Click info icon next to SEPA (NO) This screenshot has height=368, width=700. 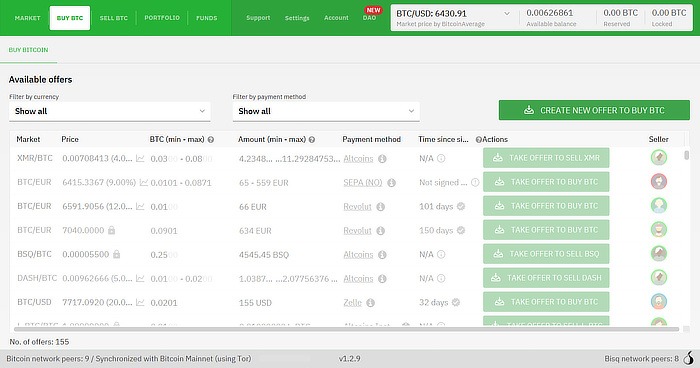(x=392, y=183)
